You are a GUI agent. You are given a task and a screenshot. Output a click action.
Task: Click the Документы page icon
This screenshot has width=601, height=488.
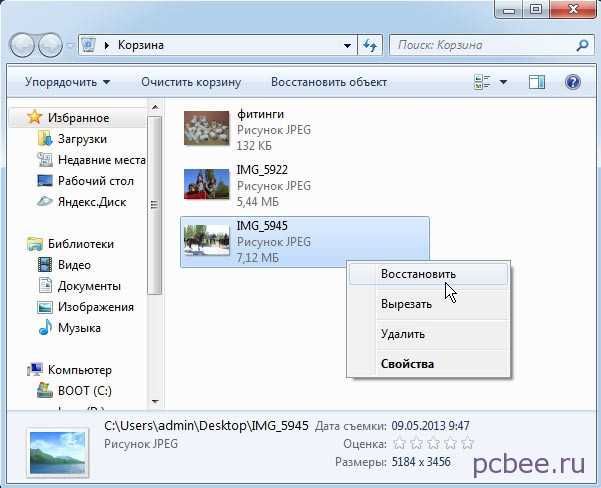point(45,286)
